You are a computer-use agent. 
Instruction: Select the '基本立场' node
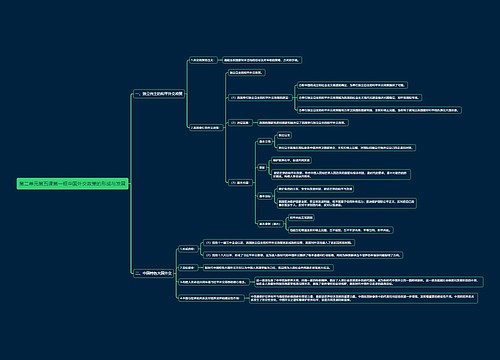(265, 141)
